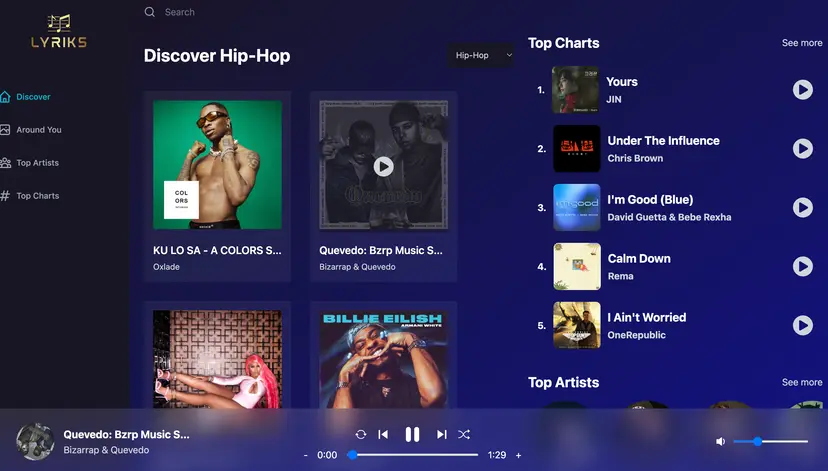Viewport: 828px width, 471px height.
Task: Go back to previous track
Action: point(383,434)
